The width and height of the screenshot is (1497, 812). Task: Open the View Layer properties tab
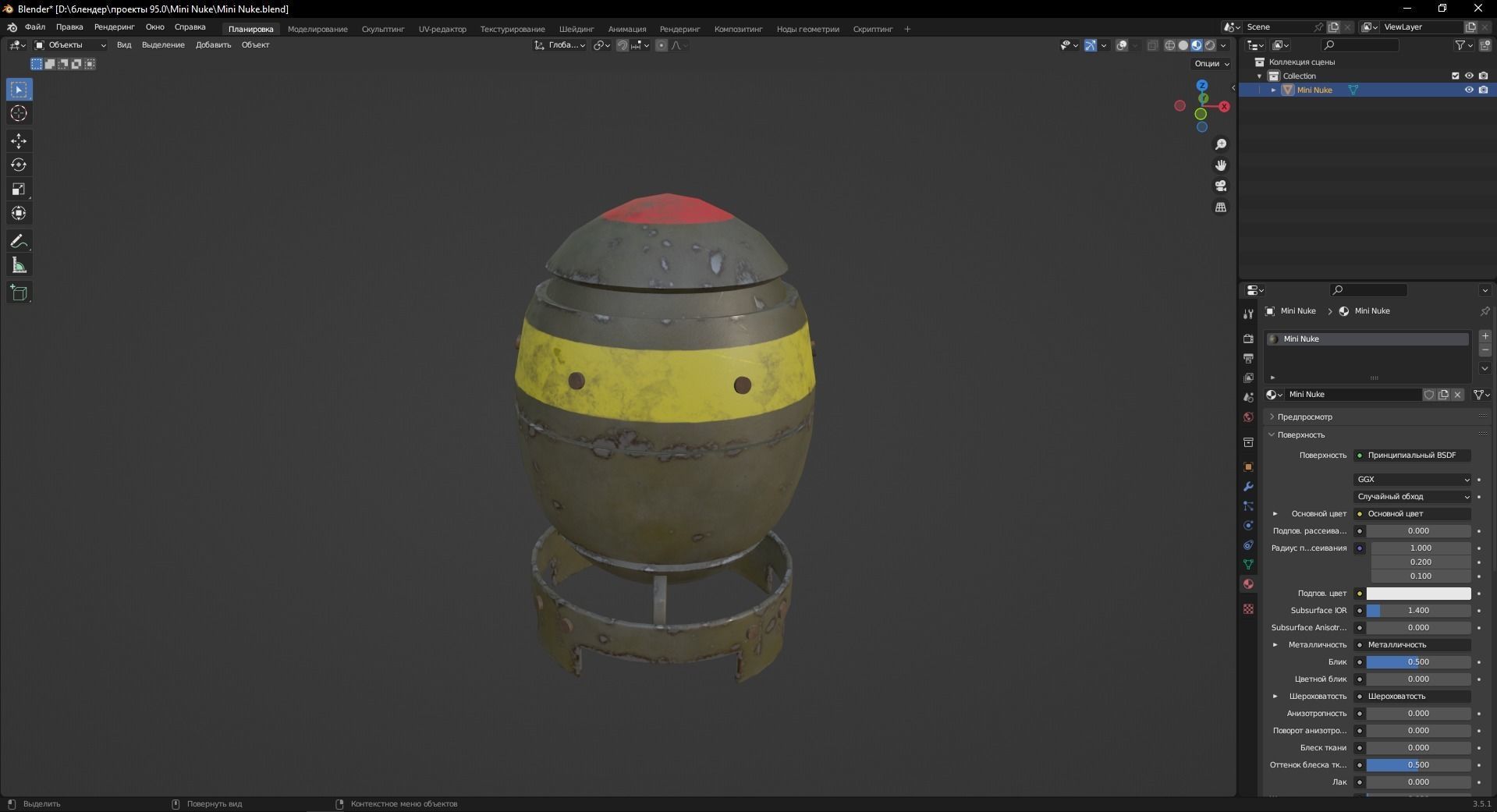coord(1248,378)
